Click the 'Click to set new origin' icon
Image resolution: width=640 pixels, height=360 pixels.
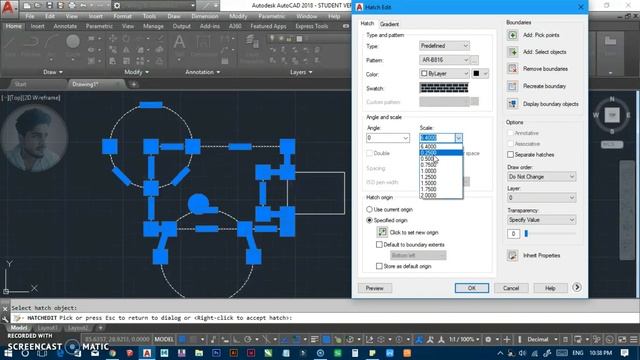pos(382,232)
